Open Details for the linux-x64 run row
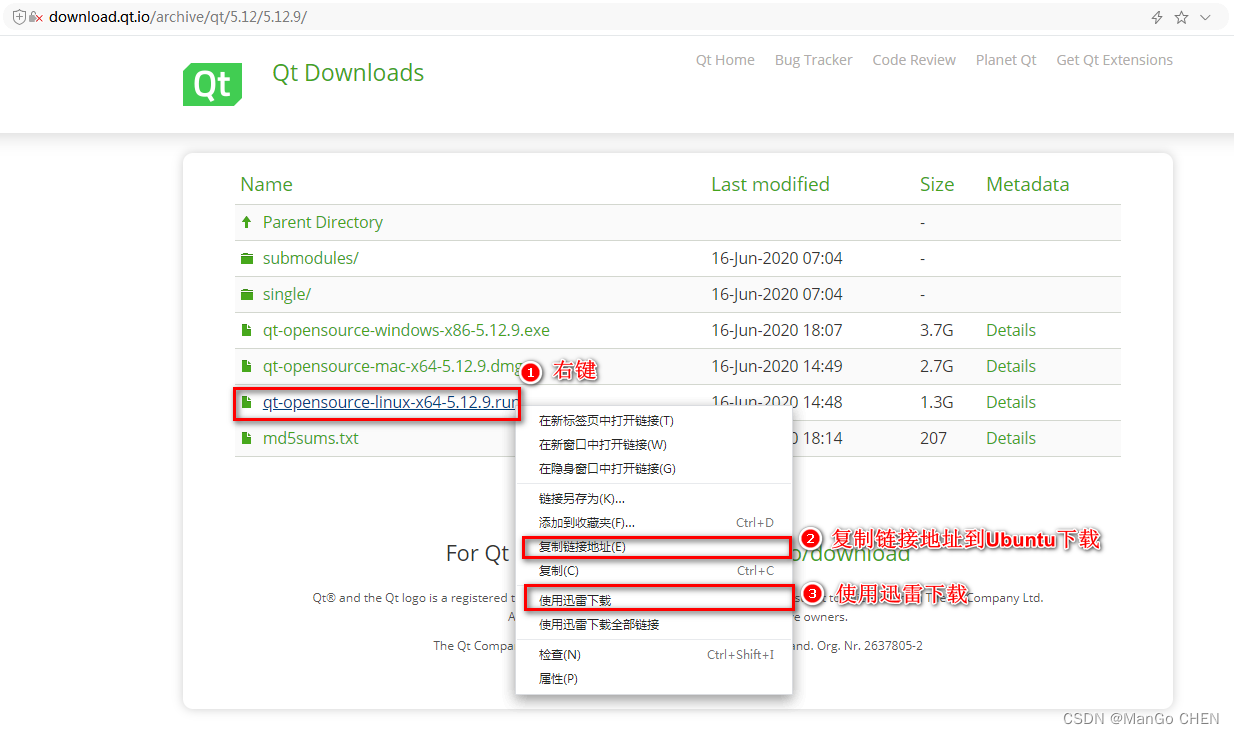This screenshot has height=734, width=1234. [1010, 402]
